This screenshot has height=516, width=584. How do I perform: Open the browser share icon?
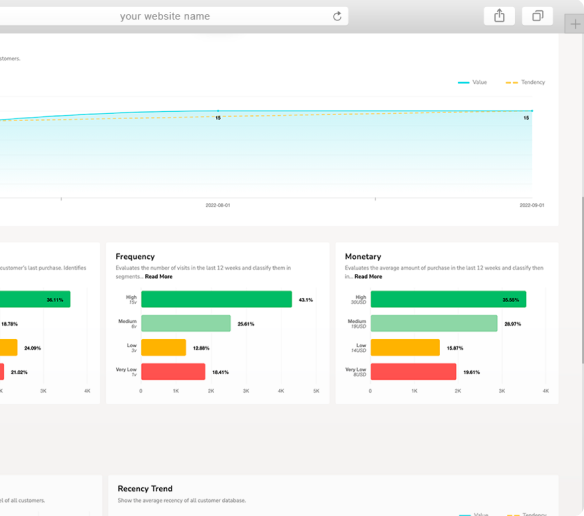(x=499, y=16)
